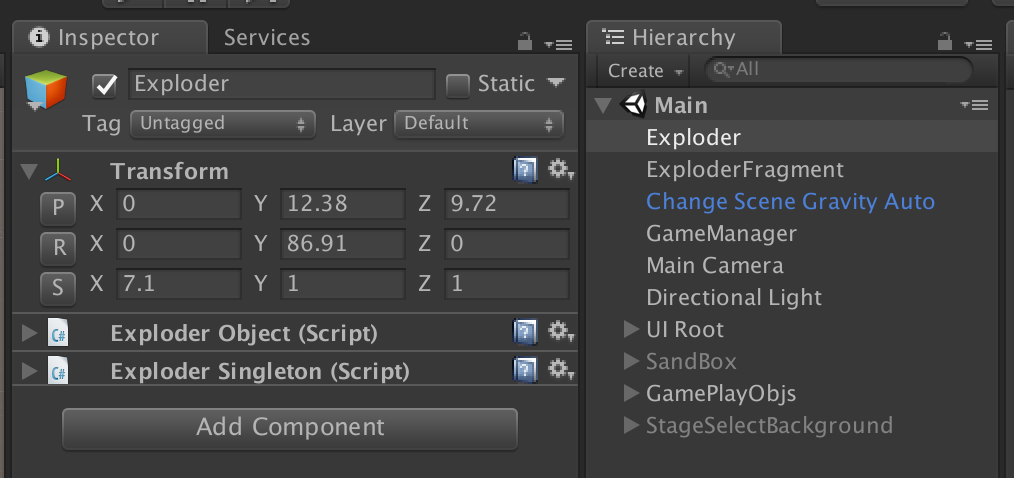Enable the Static checkbox
Image resolution: width=1014 pixels, height=478 pixels.
[x=458, y=86]
